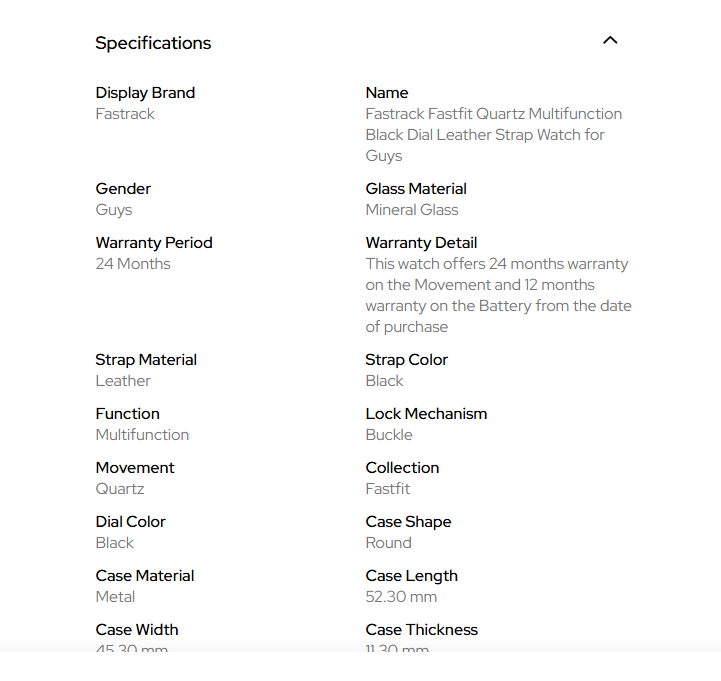Collapse the Specifications section chevron

point(610,41)
